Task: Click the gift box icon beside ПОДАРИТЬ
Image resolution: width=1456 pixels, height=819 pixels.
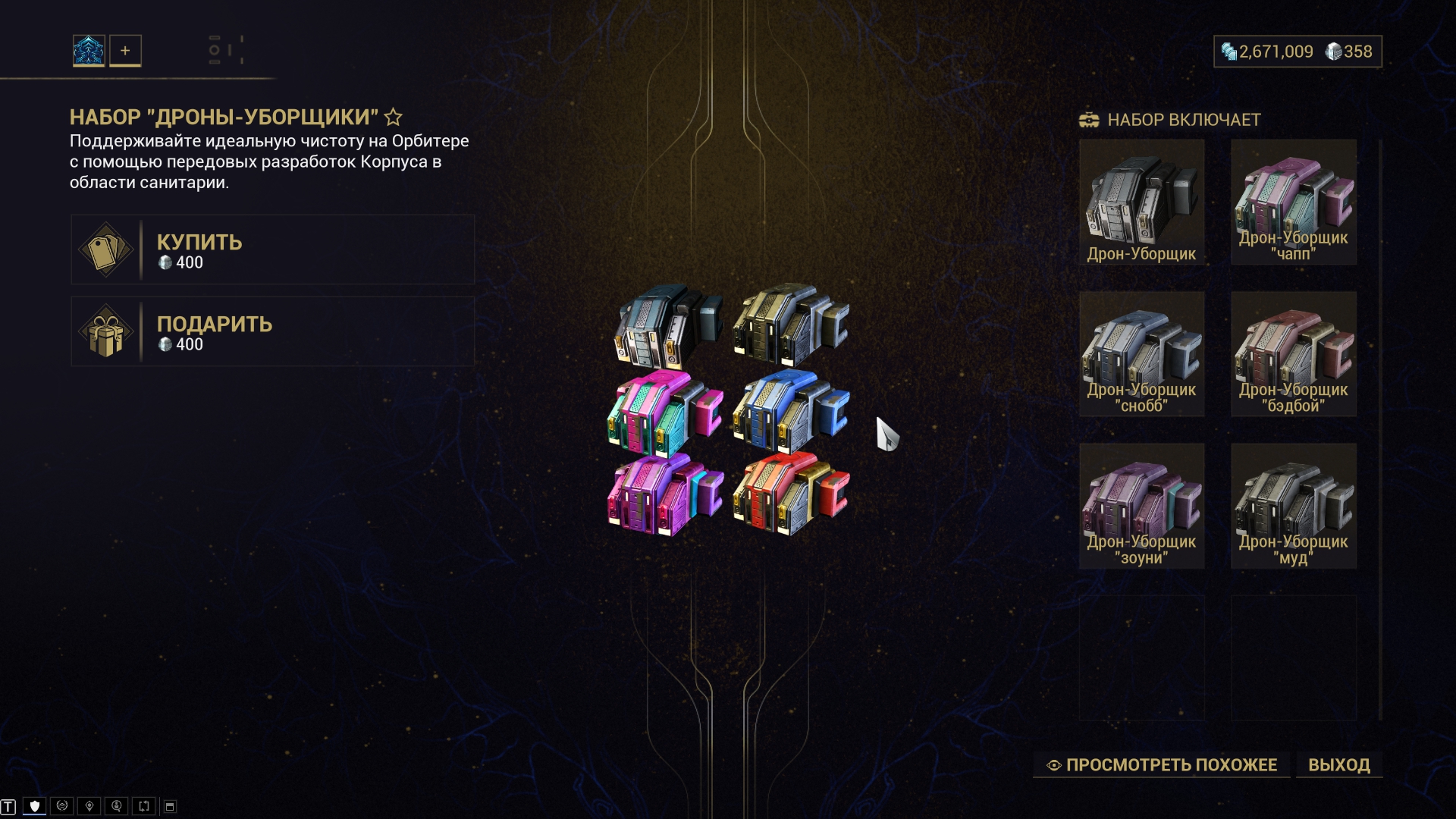Action: (x=105, y=331)
